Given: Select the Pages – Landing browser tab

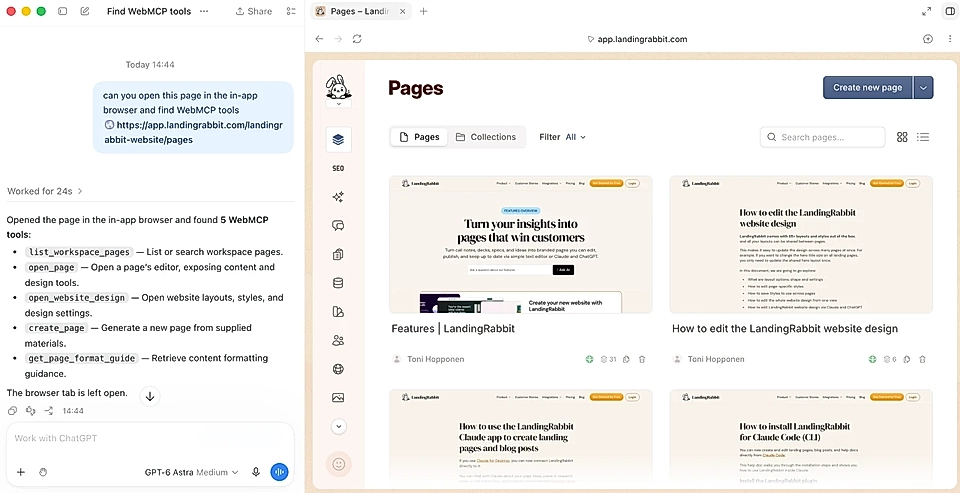Looking at the screenshot, I should click(361, 11).
